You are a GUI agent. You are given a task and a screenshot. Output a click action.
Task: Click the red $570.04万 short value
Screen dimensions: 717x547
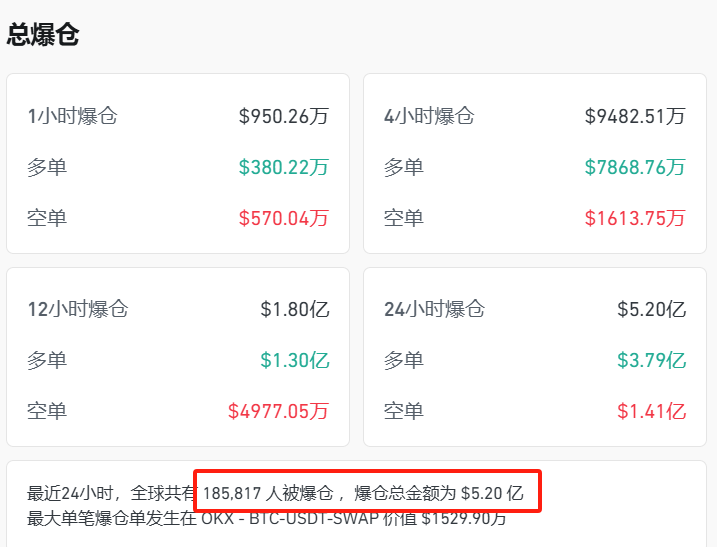tap(284, 217)
